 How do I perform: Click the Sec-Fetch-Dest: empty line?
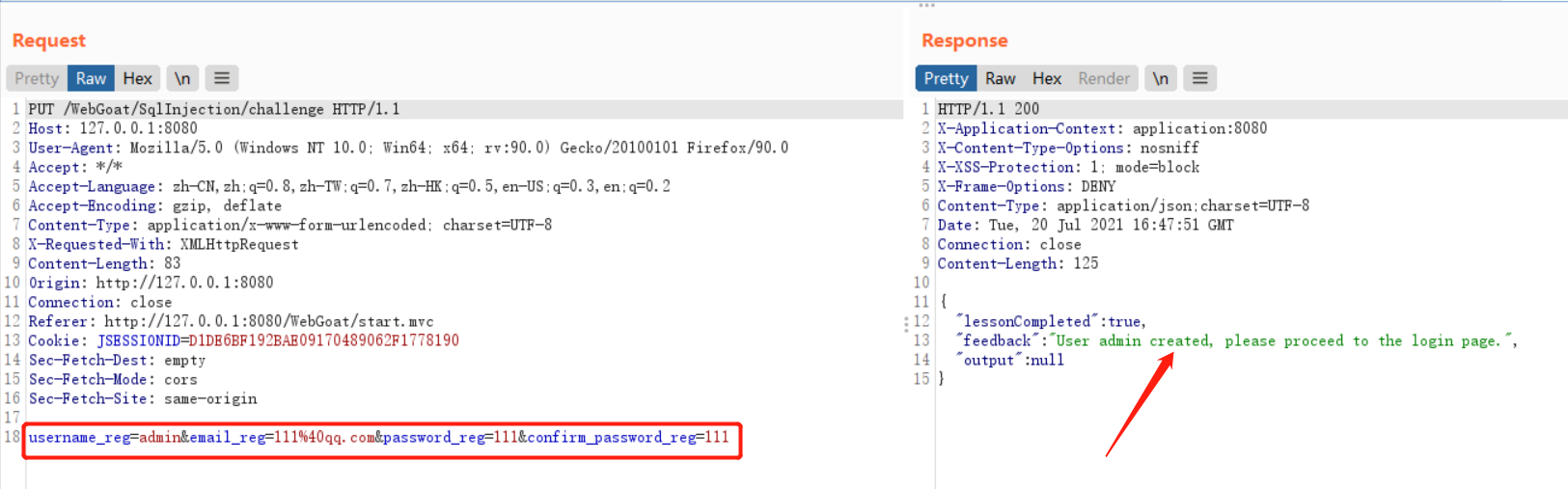(117, 360)
